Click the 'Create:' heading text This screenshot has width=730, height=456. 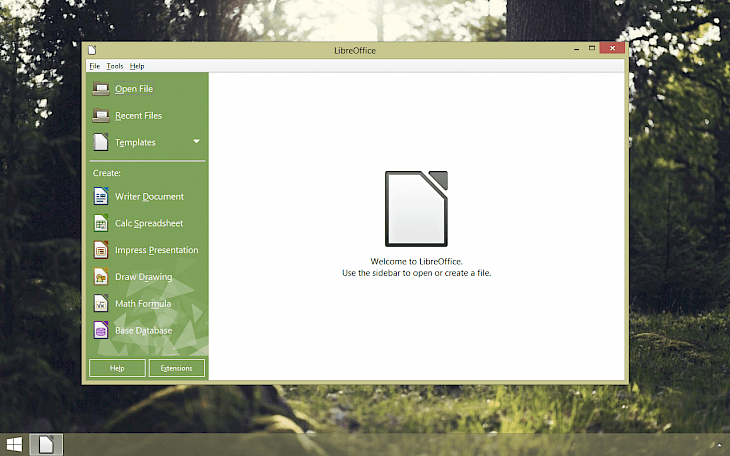coord(107,173)
